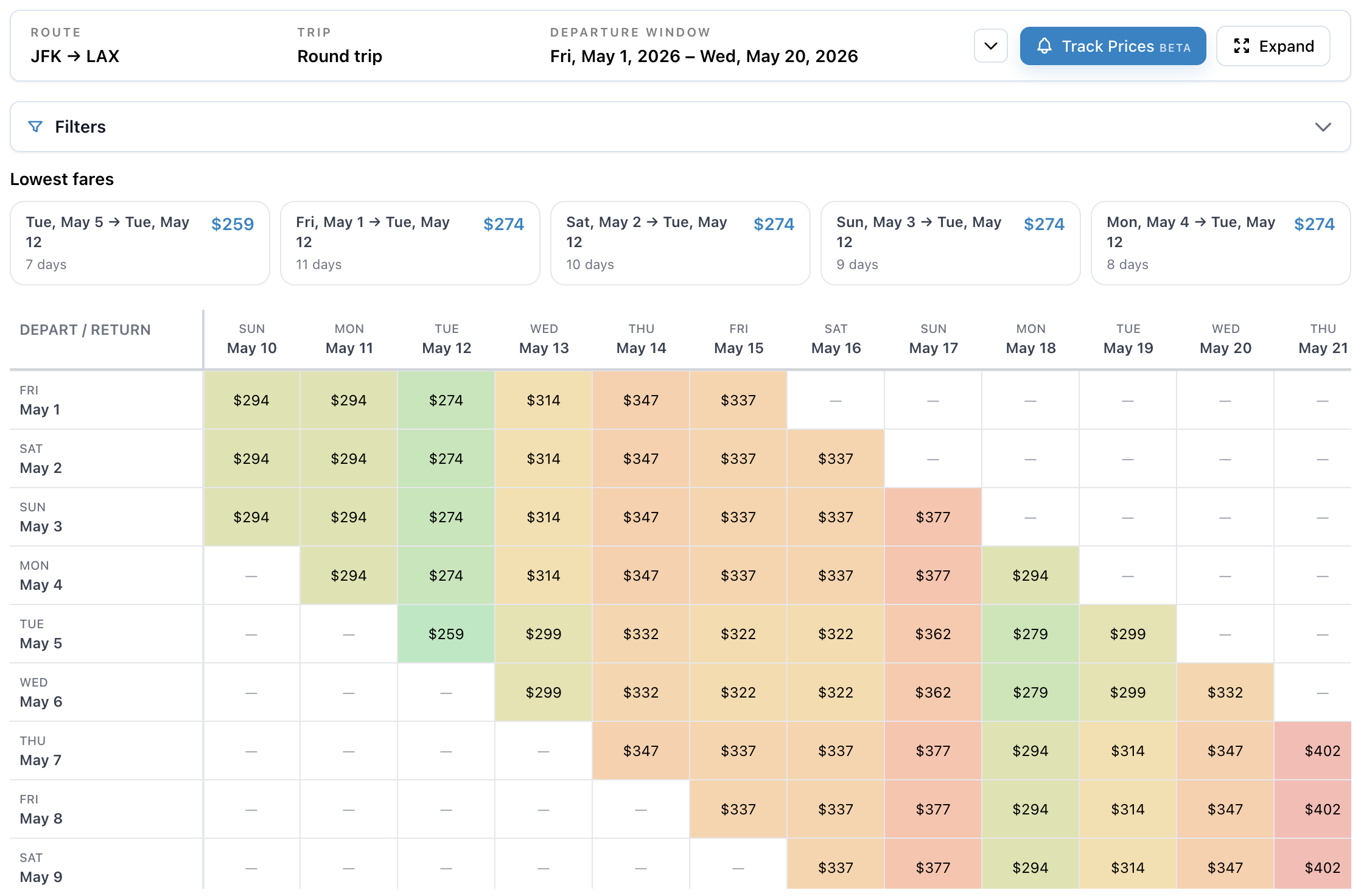The image size is (1361, 896).
Task: Click the Expand button
Action: click(x=1273, y=46)
